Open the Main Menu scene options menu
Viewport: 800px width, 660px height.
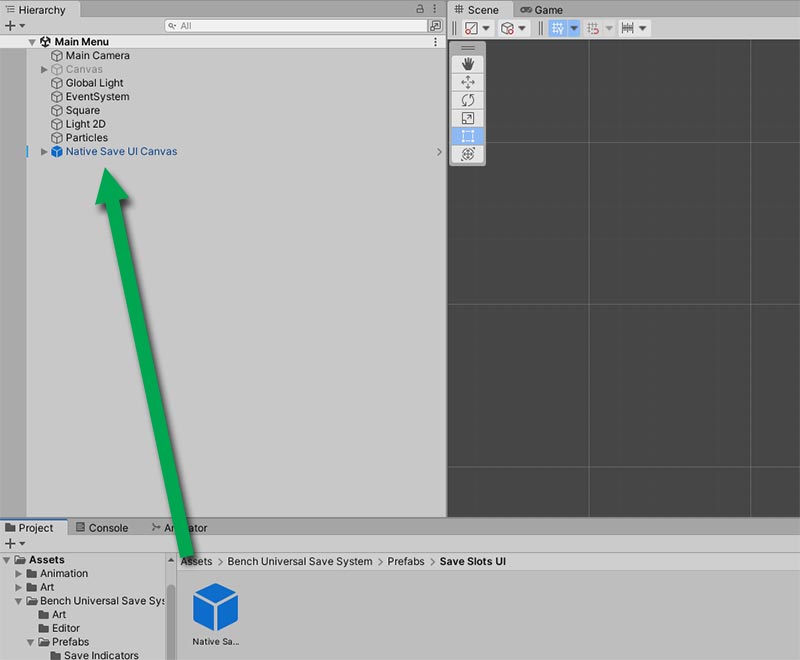click(x=435, y=42)
